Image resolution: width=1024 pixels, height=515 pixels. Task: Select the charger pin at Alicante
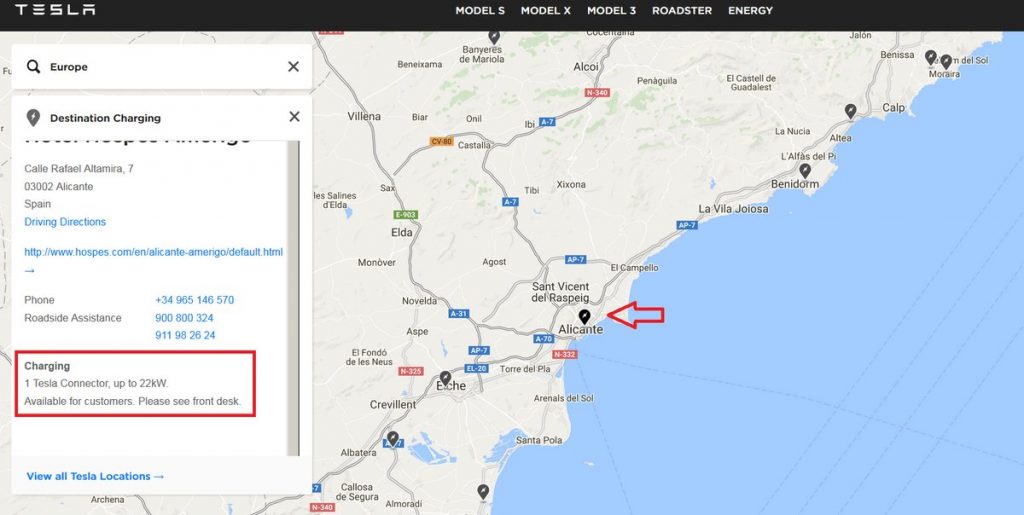tap(584, 317)
